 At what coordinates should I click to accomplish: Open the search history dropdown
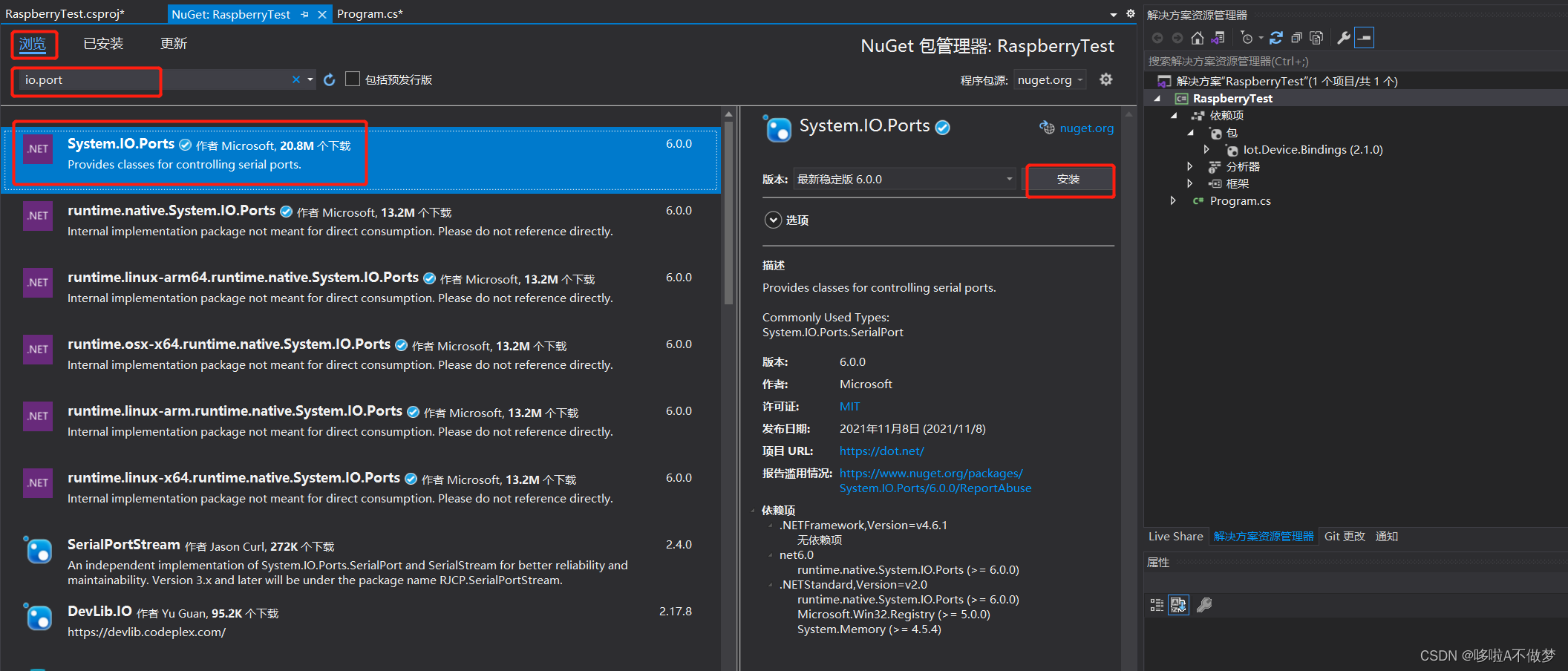[x=310, y=79]
